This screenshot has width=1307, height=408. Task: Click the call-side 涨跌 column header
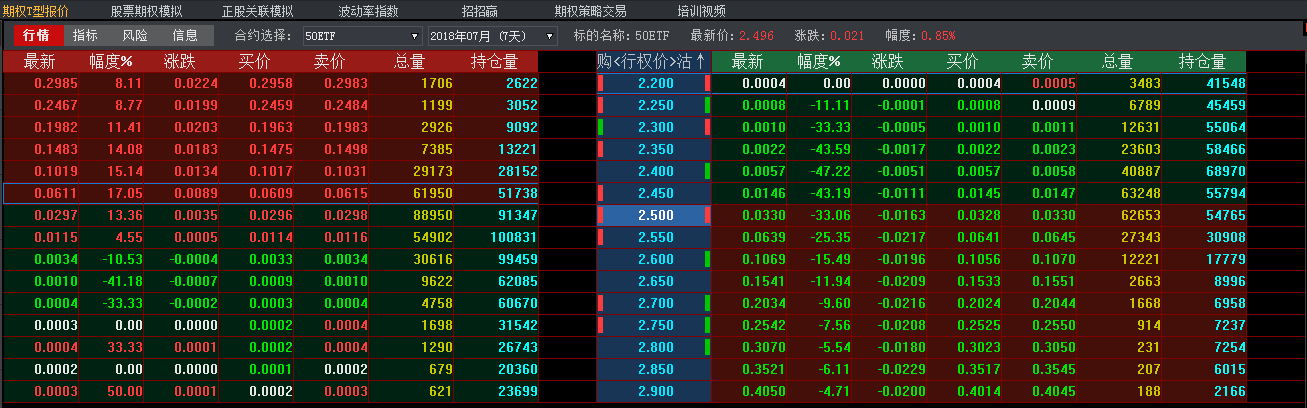tap(180, 61)
